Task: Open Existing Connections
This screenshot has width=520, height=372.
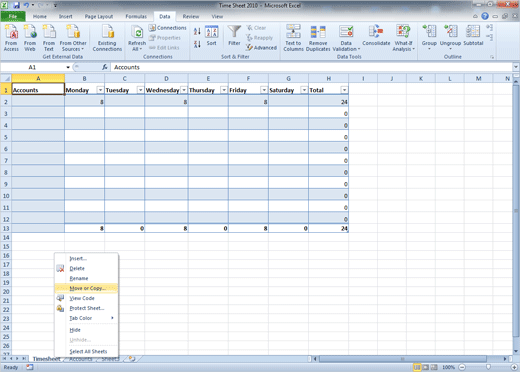Action: [107, 38]
